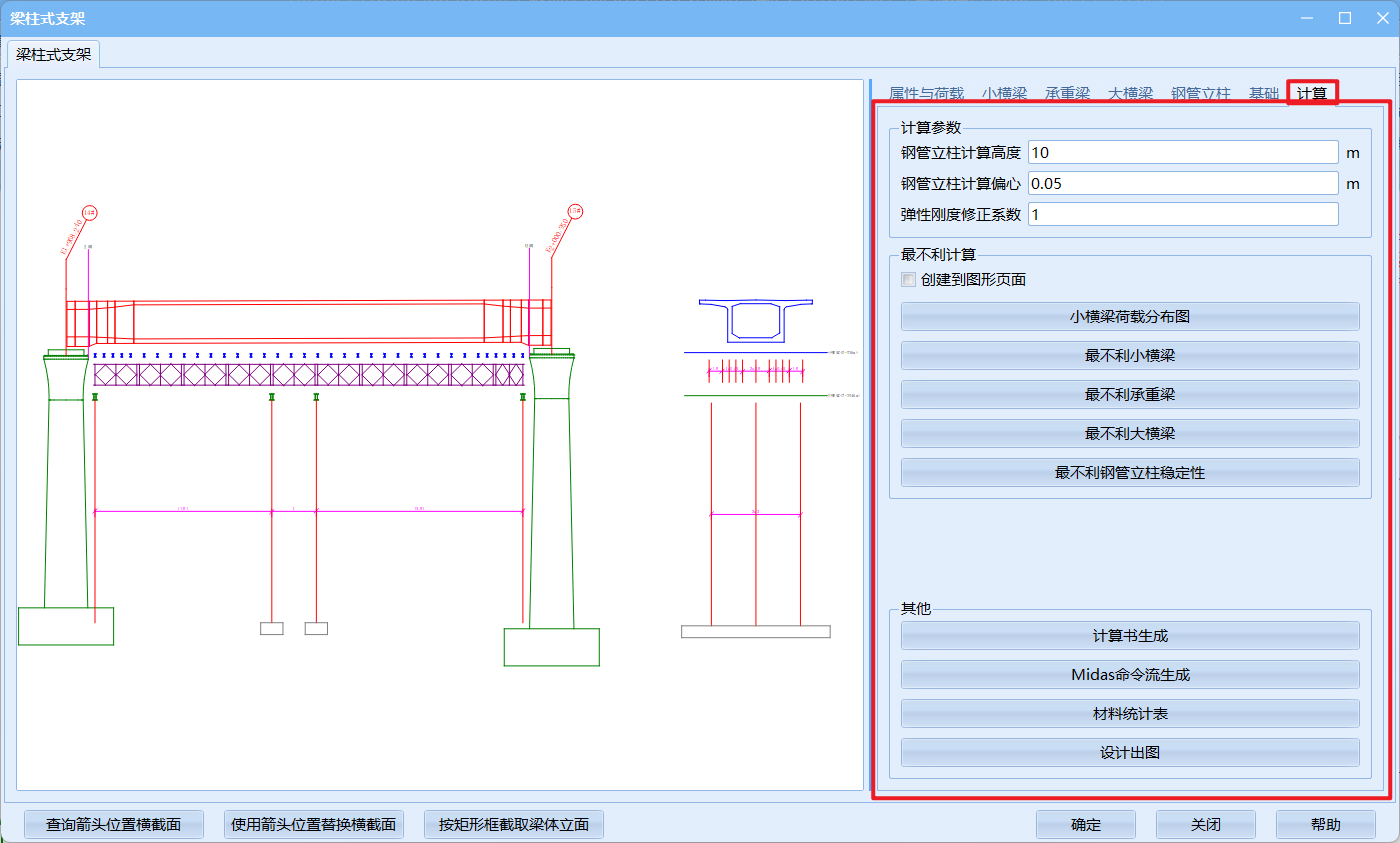Click the Midas命令流生成 button
Image resolution: width=1400 pixels, height=843 pixels.
pos(1130,675)
